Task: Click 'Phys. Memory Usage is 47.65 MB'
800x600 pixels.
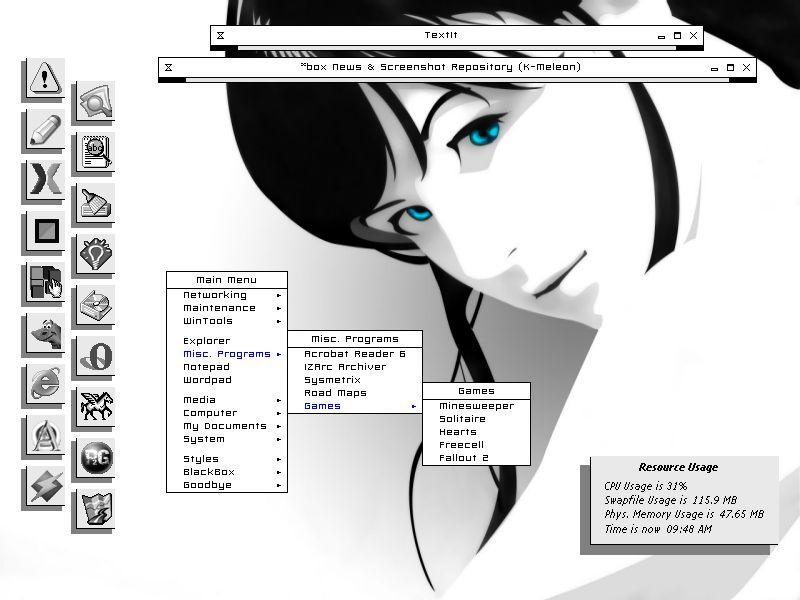Action: coord(684,514)
